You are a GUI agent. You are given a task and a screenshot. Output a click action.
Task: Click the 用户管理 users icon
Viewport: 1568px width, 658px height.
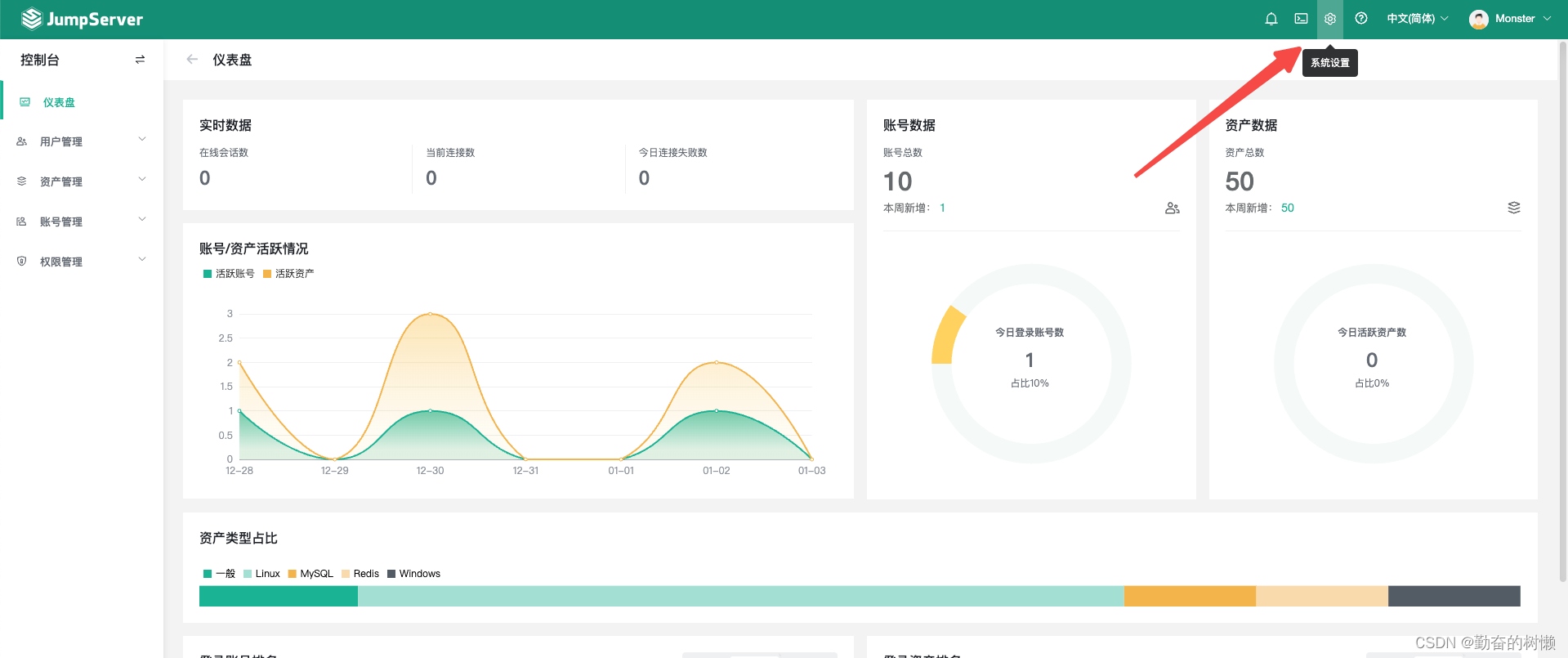pos(22,141)
